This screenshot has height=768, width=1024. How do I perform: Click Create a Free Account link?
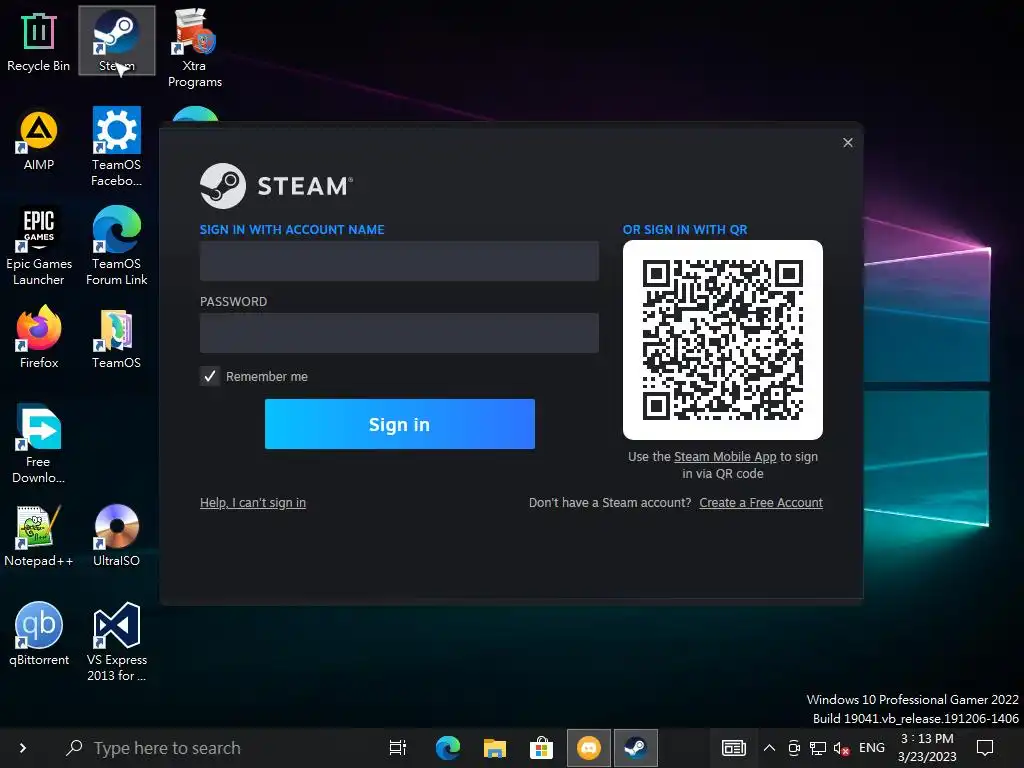click(x=761, y=503)
